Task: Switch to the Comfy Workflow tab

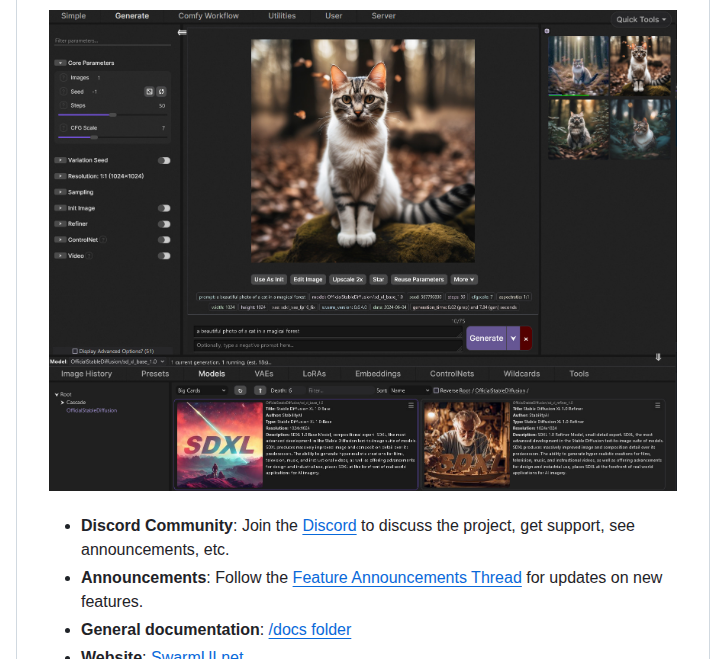Action: click(x=208, y=16)
